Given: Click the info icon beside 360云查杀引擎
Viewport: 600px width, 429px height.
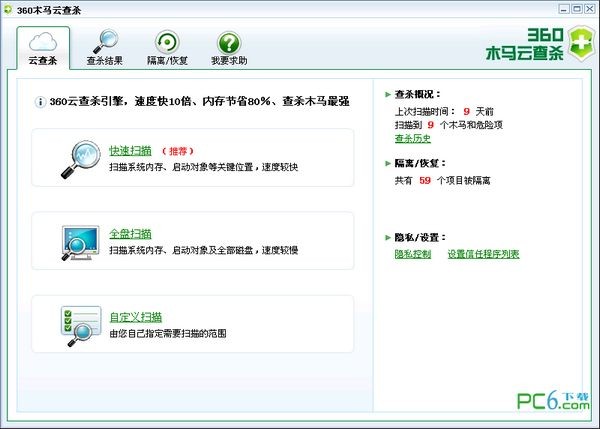Looking at the screenshot, I should (40, 102).
